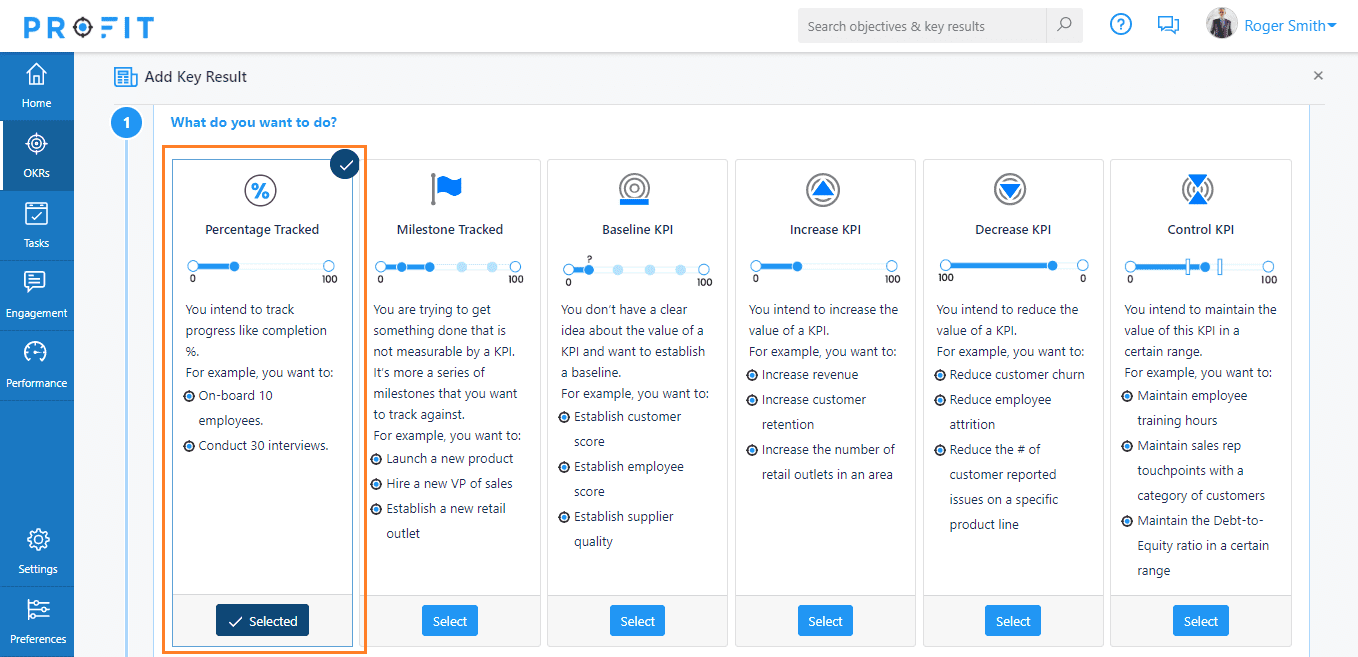This screenshot has width=1358, height=657.
Task: Click the search magnifier button
Action: [x=1064, y=26]
